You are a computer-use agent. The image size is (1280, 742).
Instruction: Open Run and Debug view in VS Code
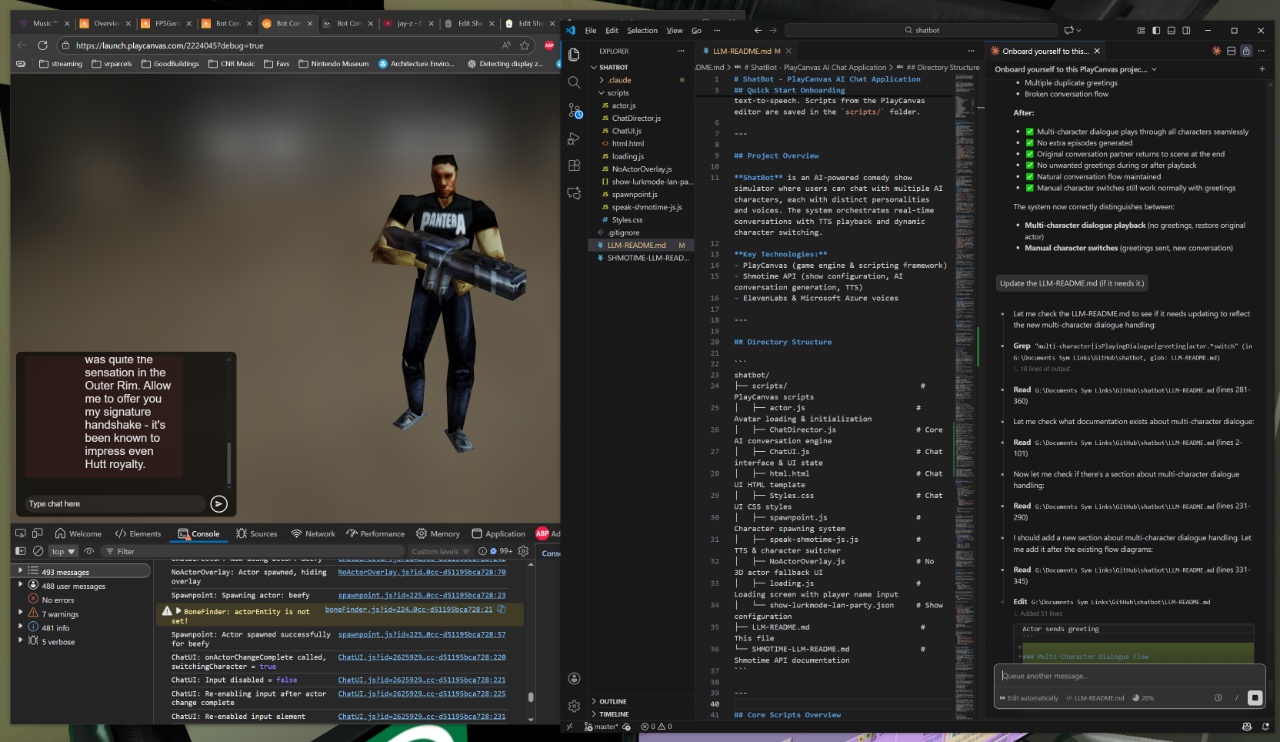[574, 138]
